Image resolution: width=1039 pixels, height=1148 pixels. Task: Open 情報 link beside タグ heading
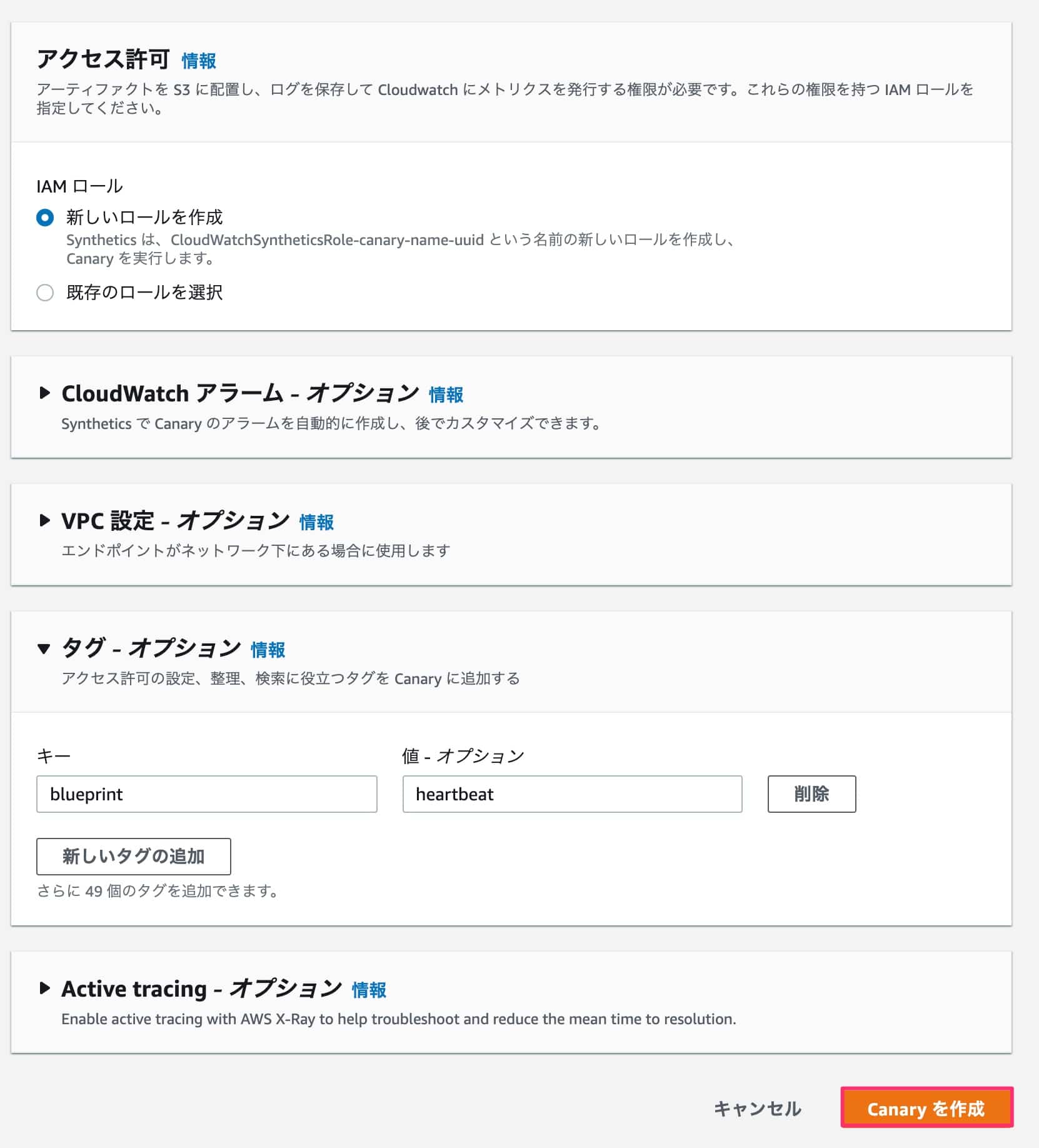coord(268,650)
